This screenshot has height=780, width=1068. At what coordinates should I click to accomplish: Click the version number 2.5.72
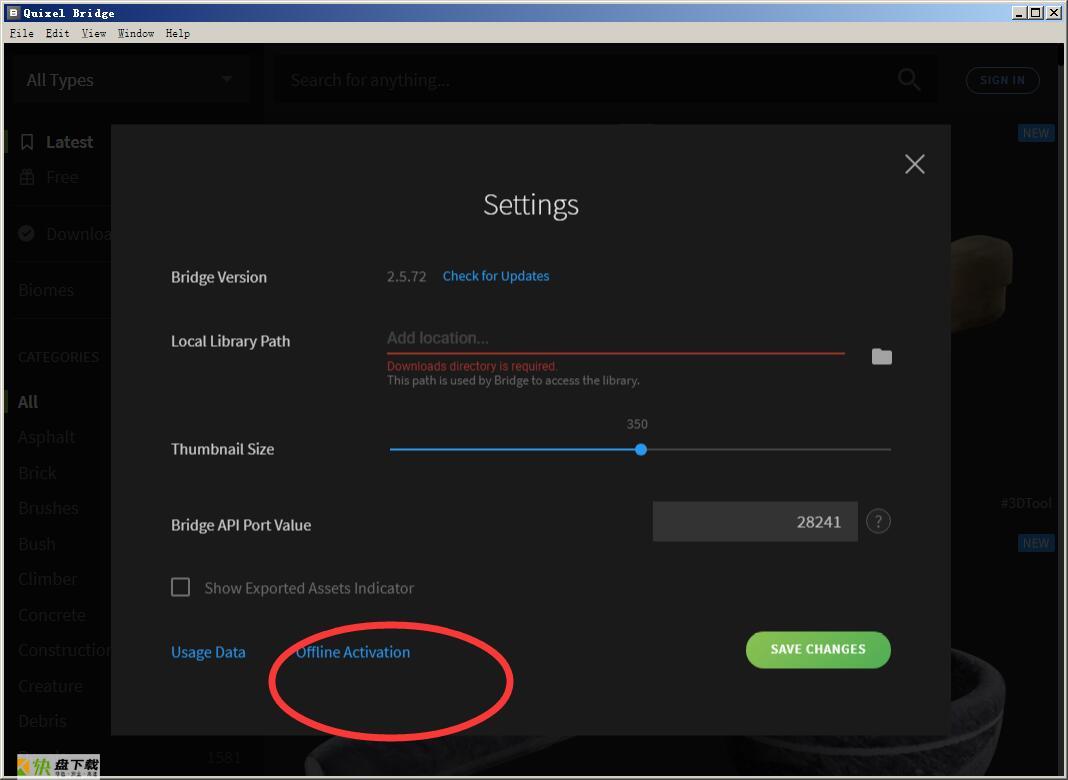coord(407,277)
